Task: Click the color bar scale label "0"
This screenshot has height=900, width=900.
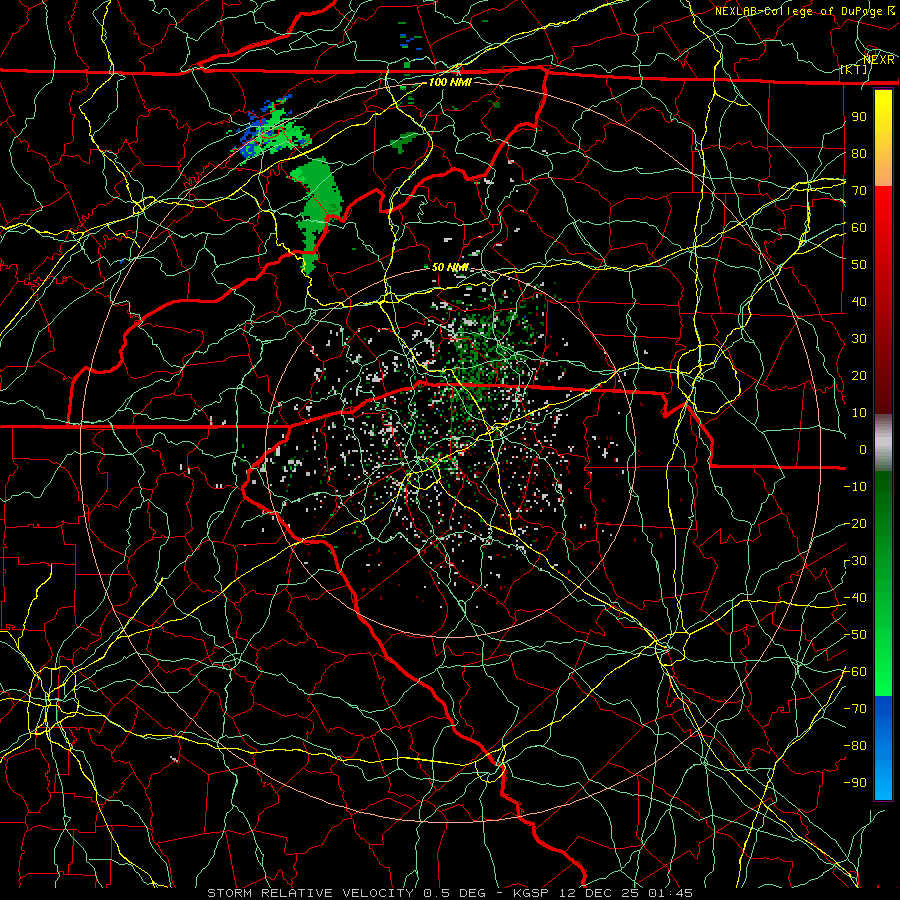Action: [x=863, y=450]
